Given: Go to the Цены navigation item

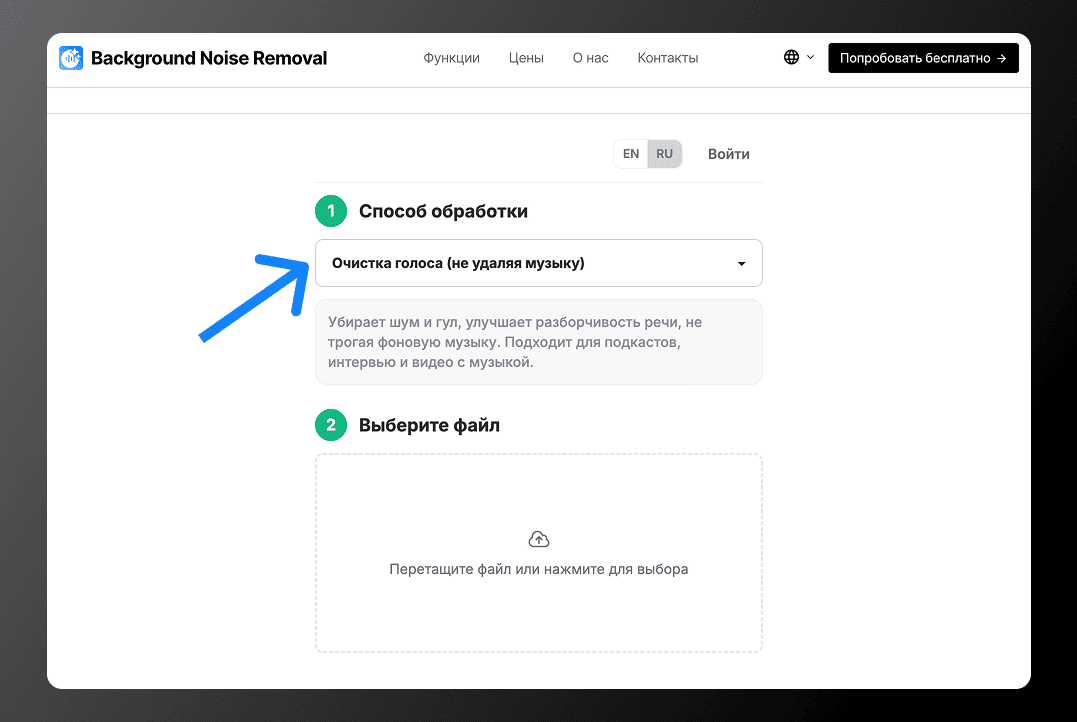Looking at the screenshot, I should (x=526, y=58).
